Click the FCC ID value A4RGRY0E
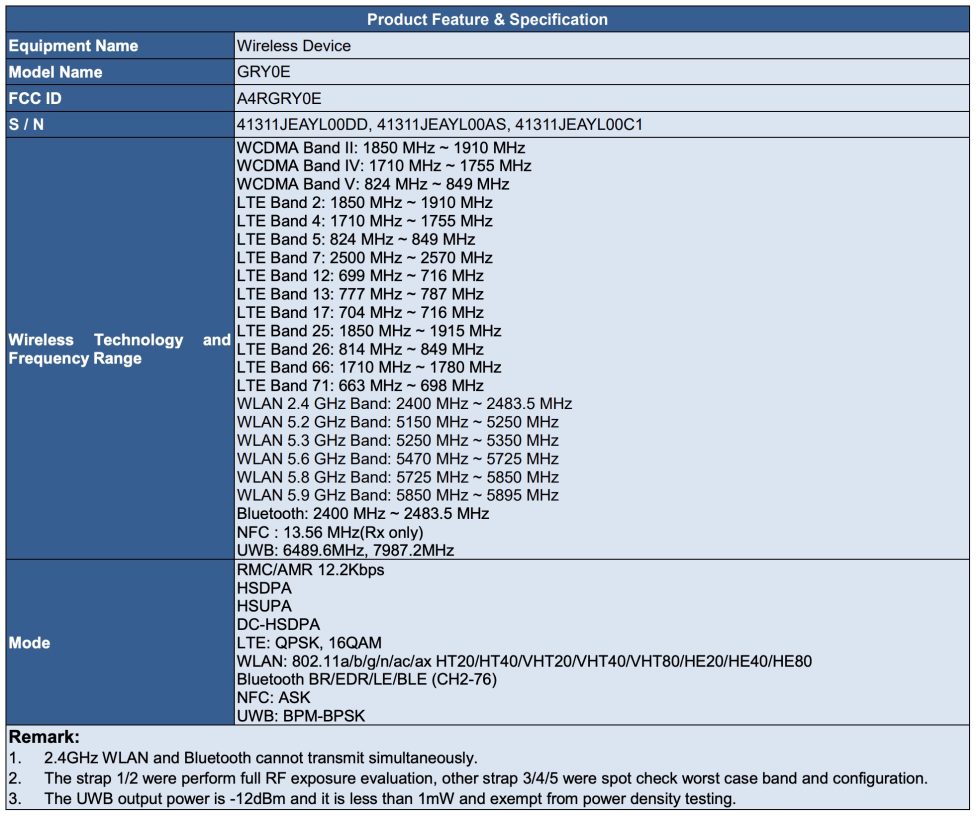The image size is (980, 821). point(279,99)
